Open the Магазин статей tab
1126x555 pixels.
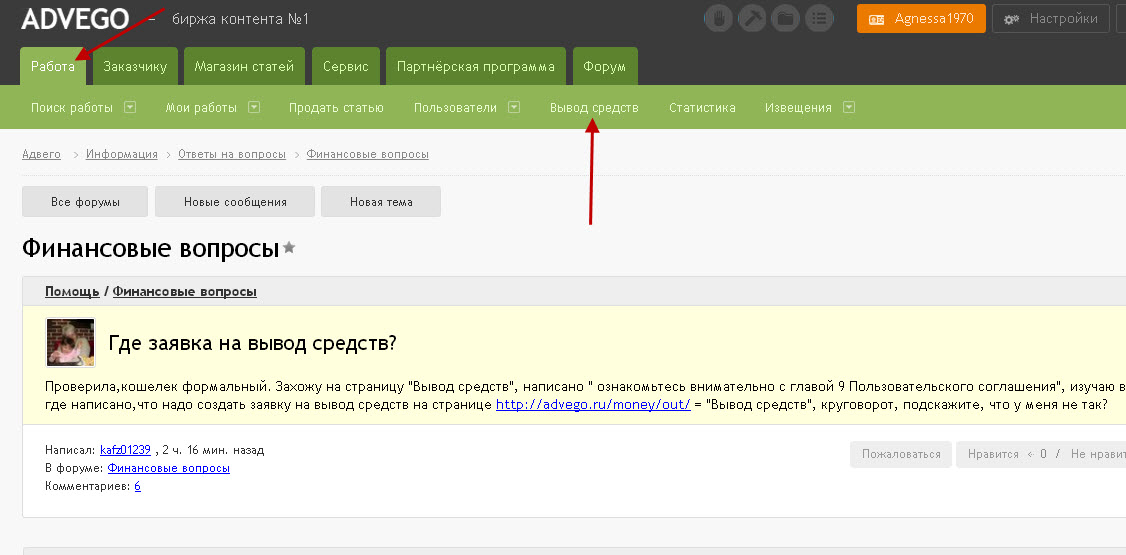[x=244, y=67]
